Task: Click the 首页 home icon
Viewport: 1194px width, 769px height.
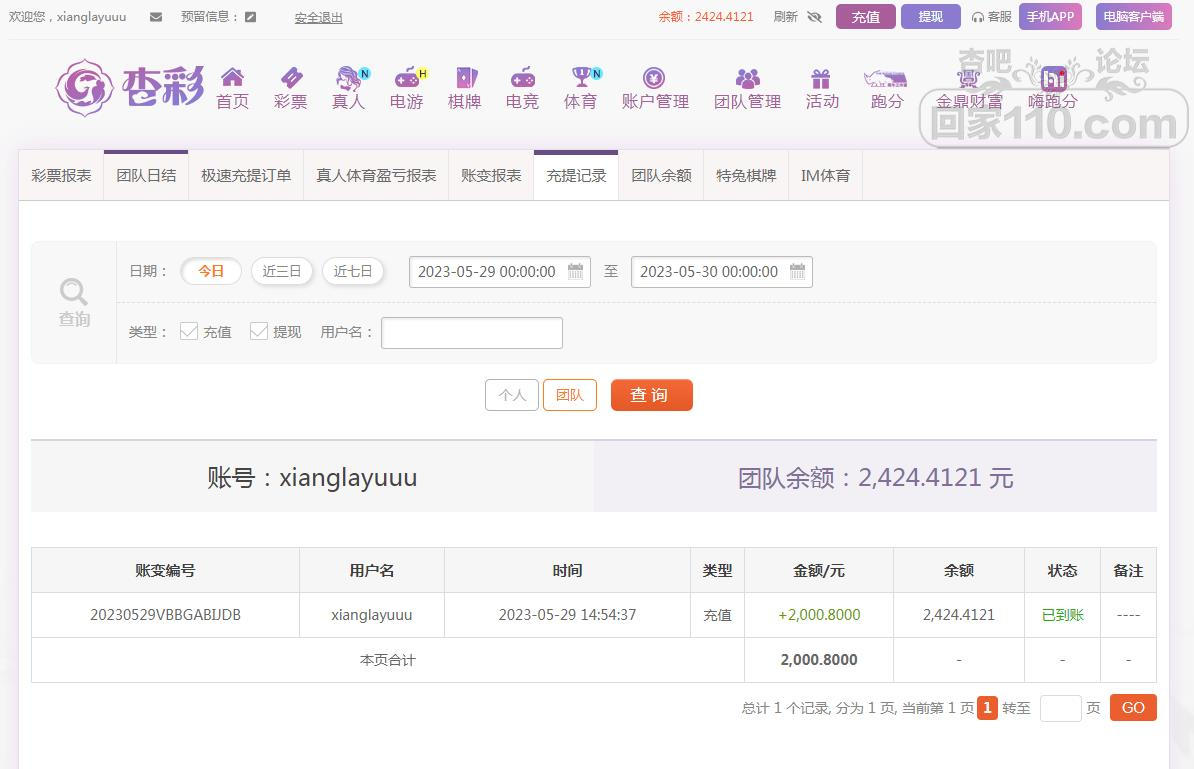Action: coord(232,77)
